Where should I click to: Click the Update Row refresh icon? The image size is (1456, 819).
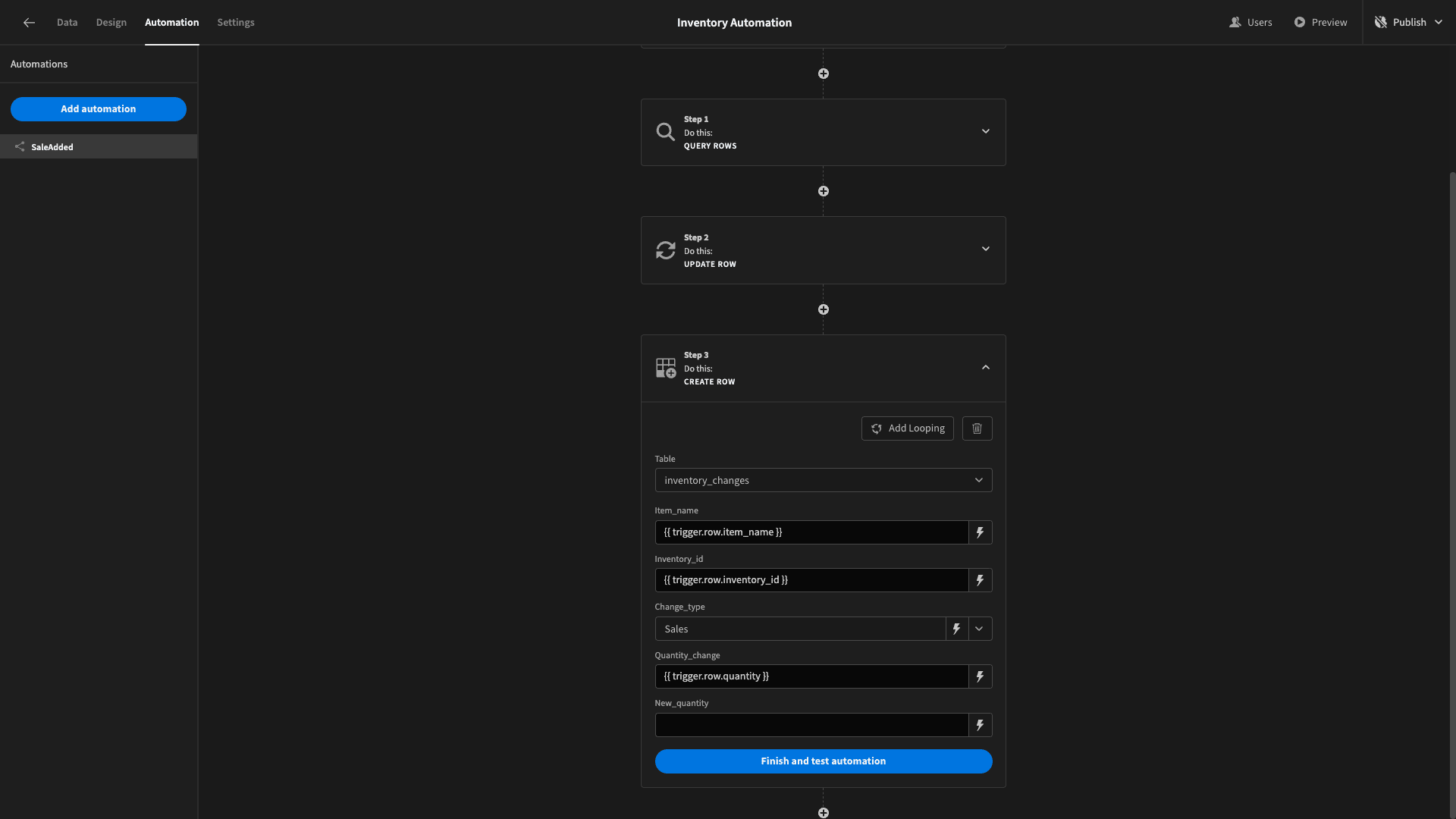[665, 250]
